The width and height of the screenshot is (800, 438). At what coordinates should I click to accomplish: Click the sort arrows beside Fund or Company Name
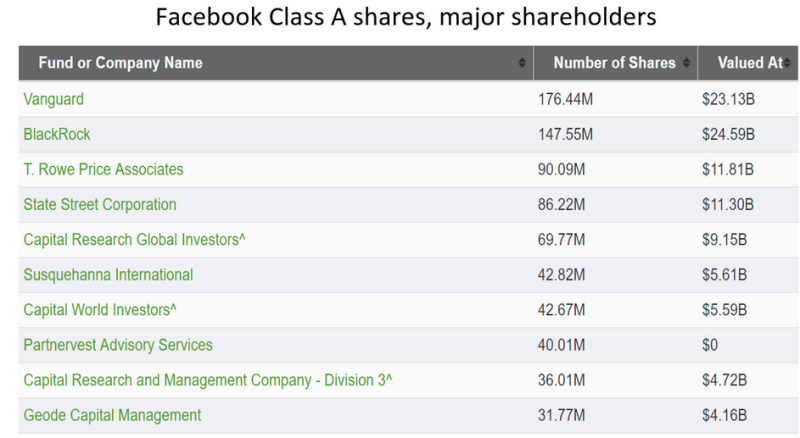(x=523, y=64)
